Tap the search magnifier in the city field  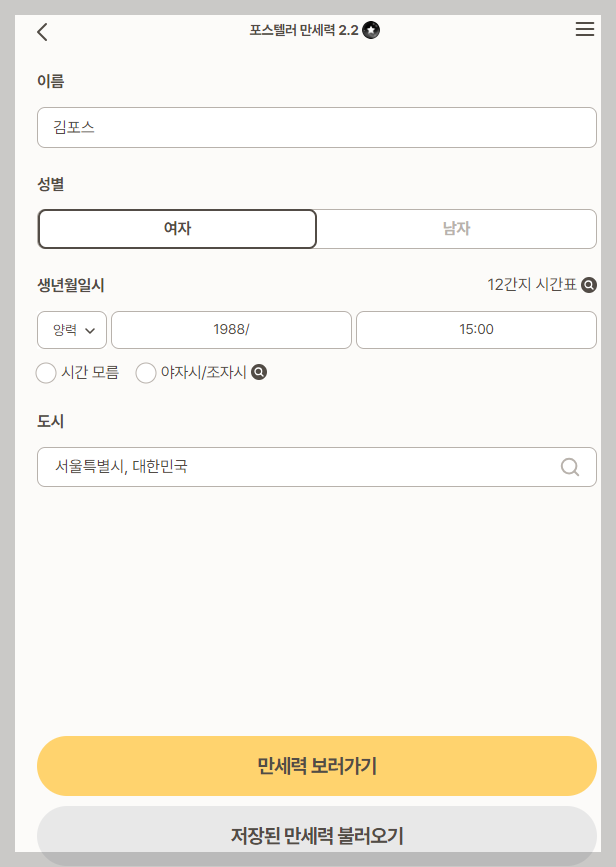tap(569, 466)
